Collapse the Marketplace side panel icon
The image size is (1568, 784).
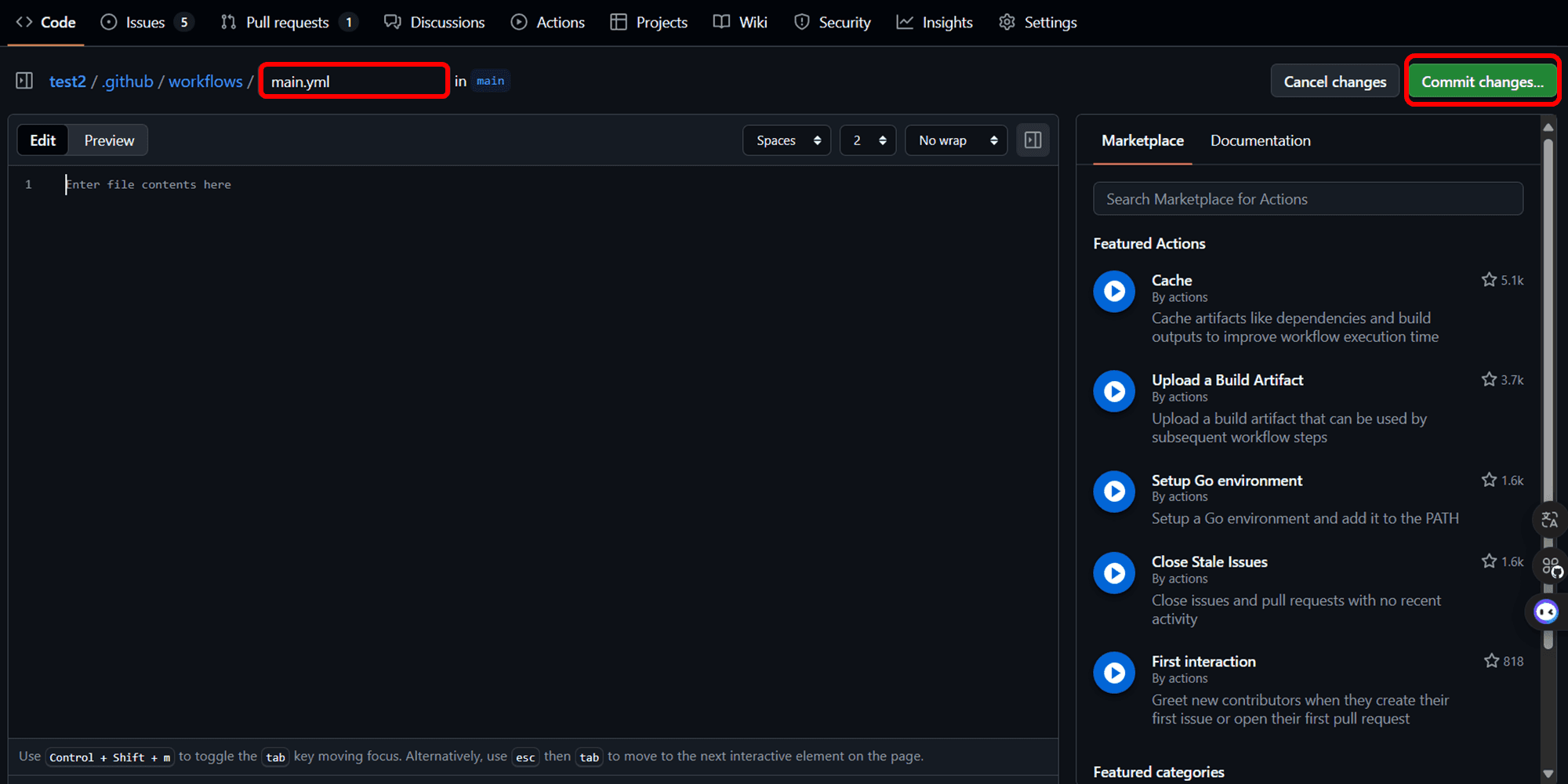(1033, 140)
